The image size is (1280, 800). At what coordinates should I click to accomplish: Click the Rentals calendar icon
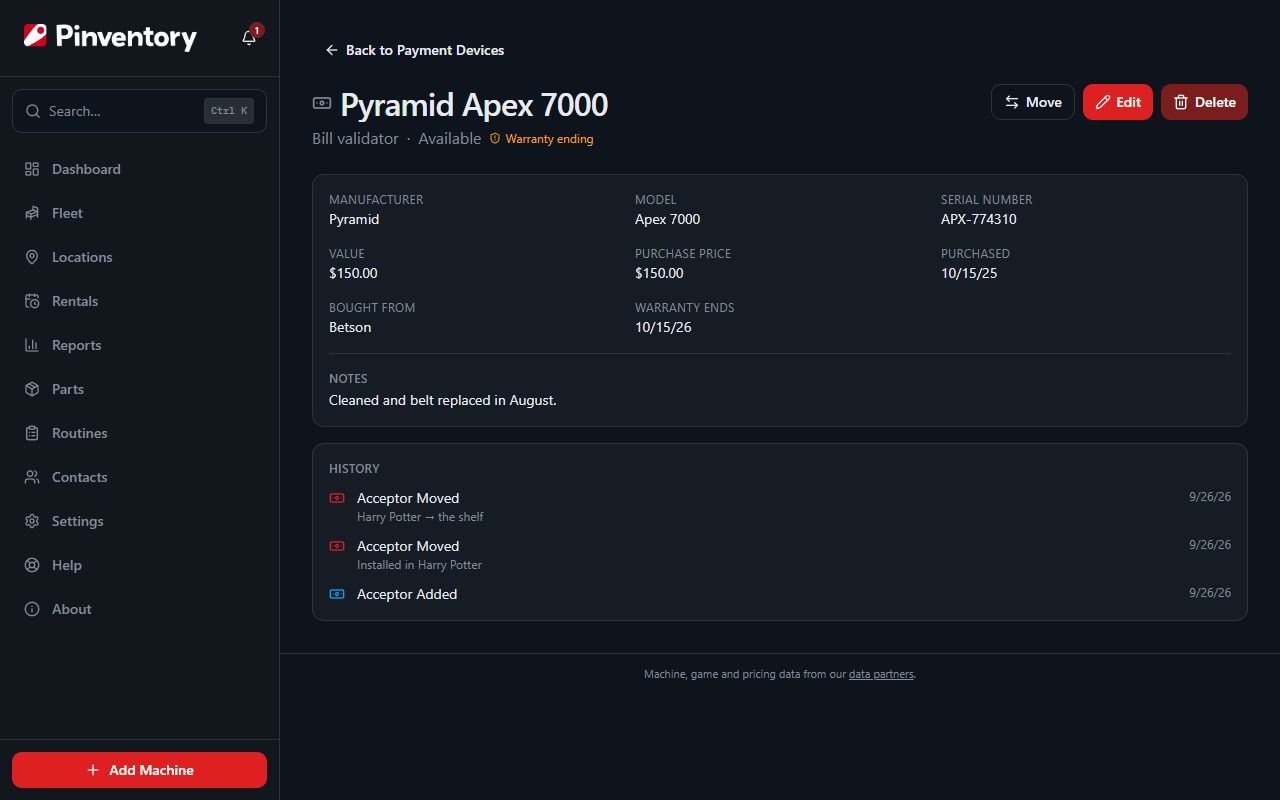(x=32, y=301)
